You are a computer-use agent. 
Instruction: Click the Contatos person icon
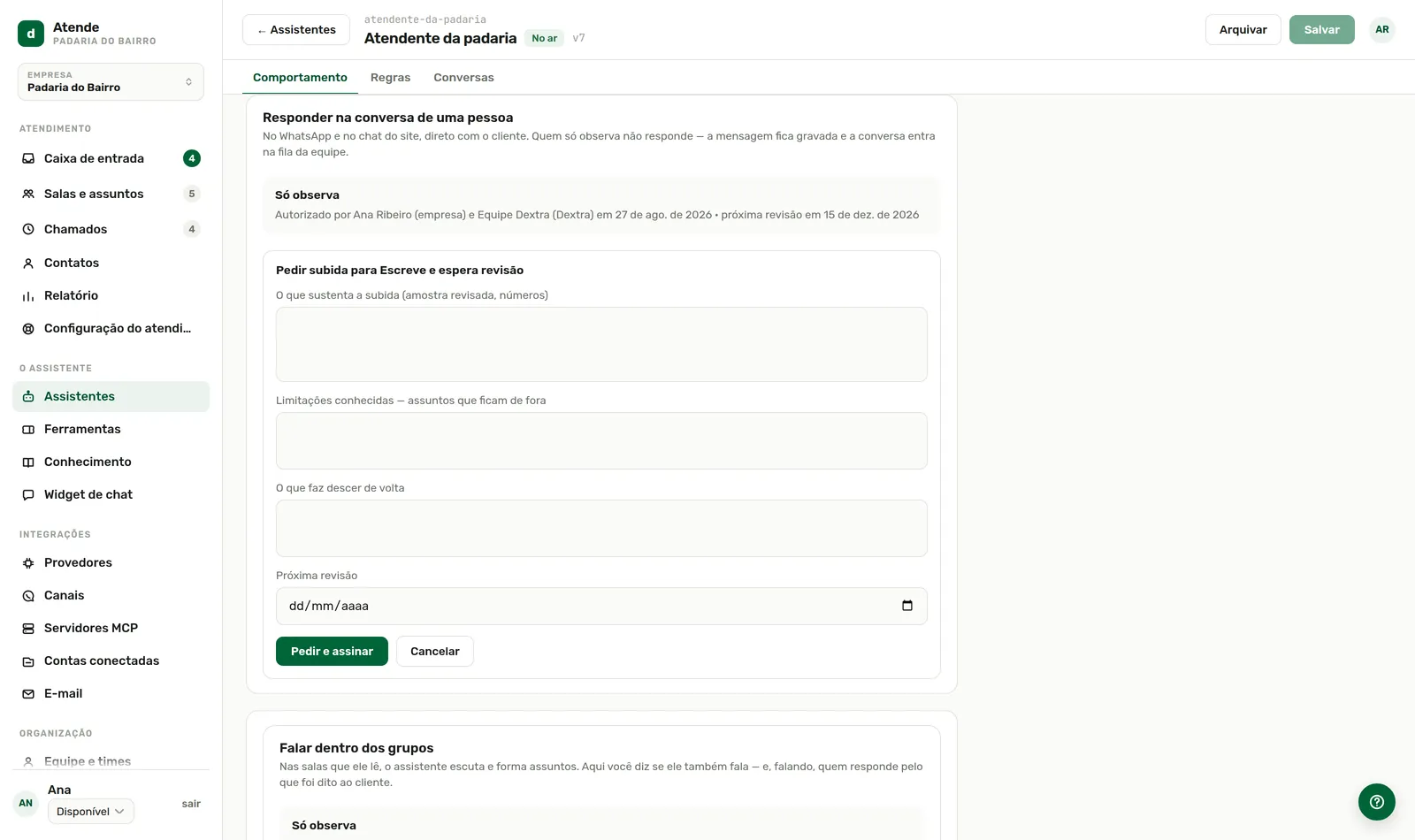tap(28, 263)
